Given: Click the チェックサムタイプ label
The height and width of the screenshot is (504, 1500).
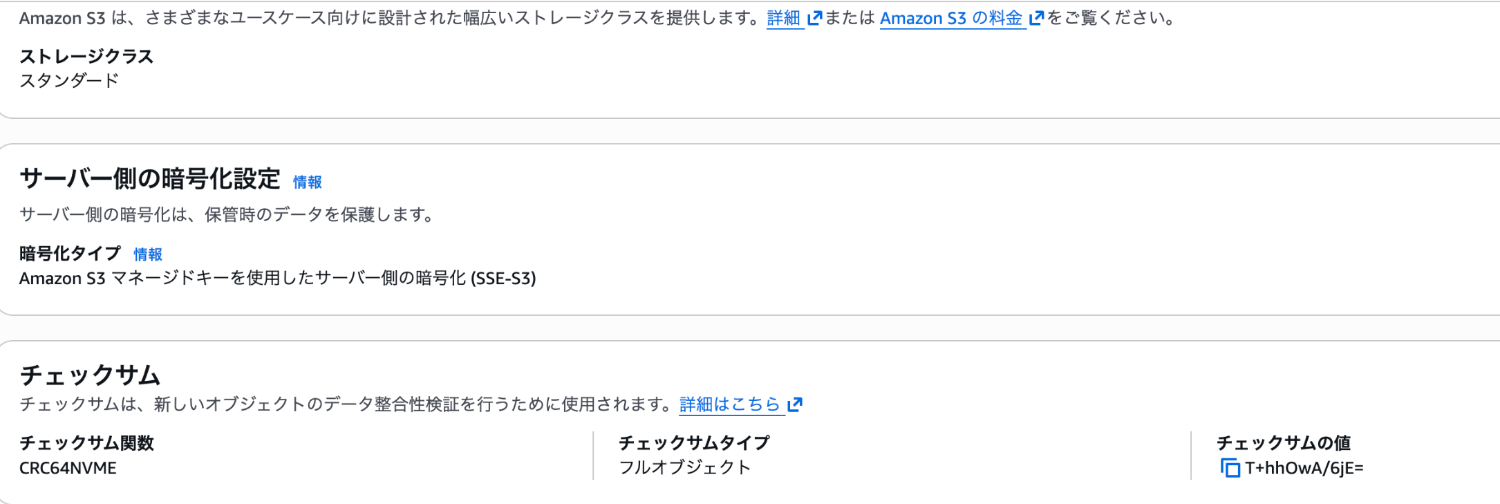Looking at the screenshot, I should click(x=694, y=443).
